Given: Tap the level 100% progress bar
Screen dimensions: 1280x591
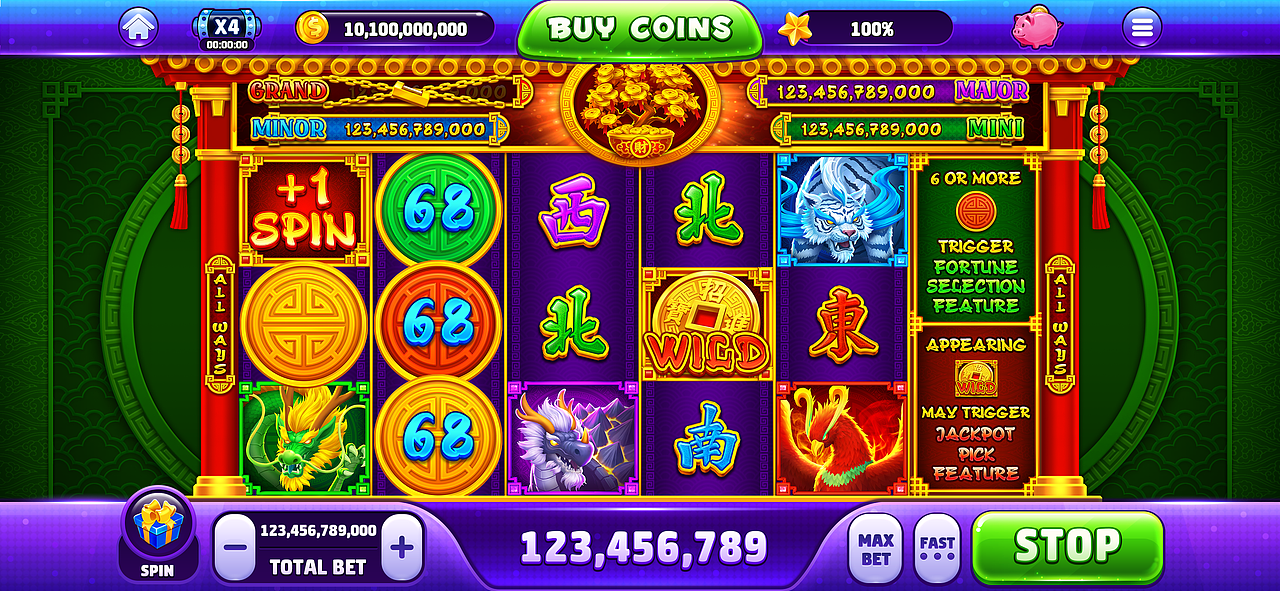Looking at the screenshot, I should (x=872, y=29).
